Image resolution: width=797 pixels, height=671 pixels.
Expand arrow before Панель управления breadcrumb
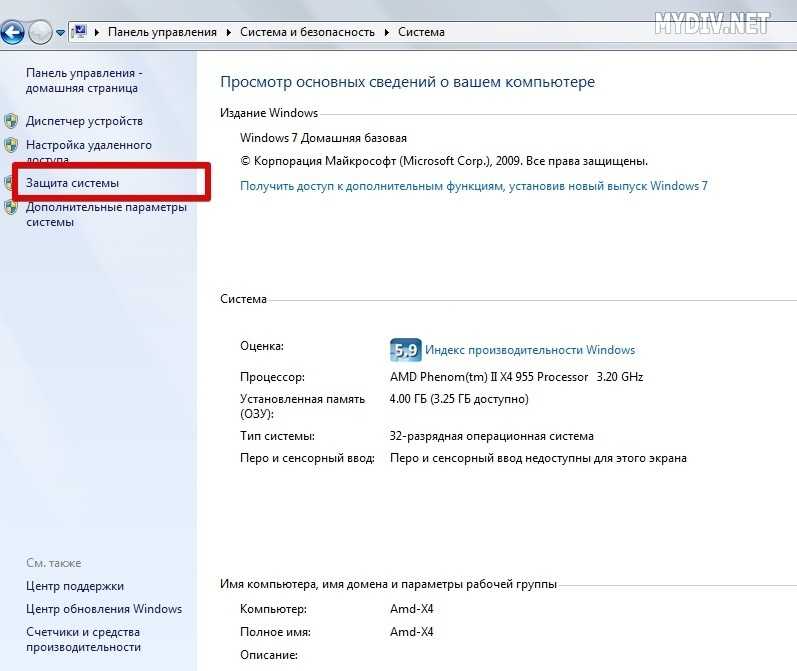(x=97, y=33)
